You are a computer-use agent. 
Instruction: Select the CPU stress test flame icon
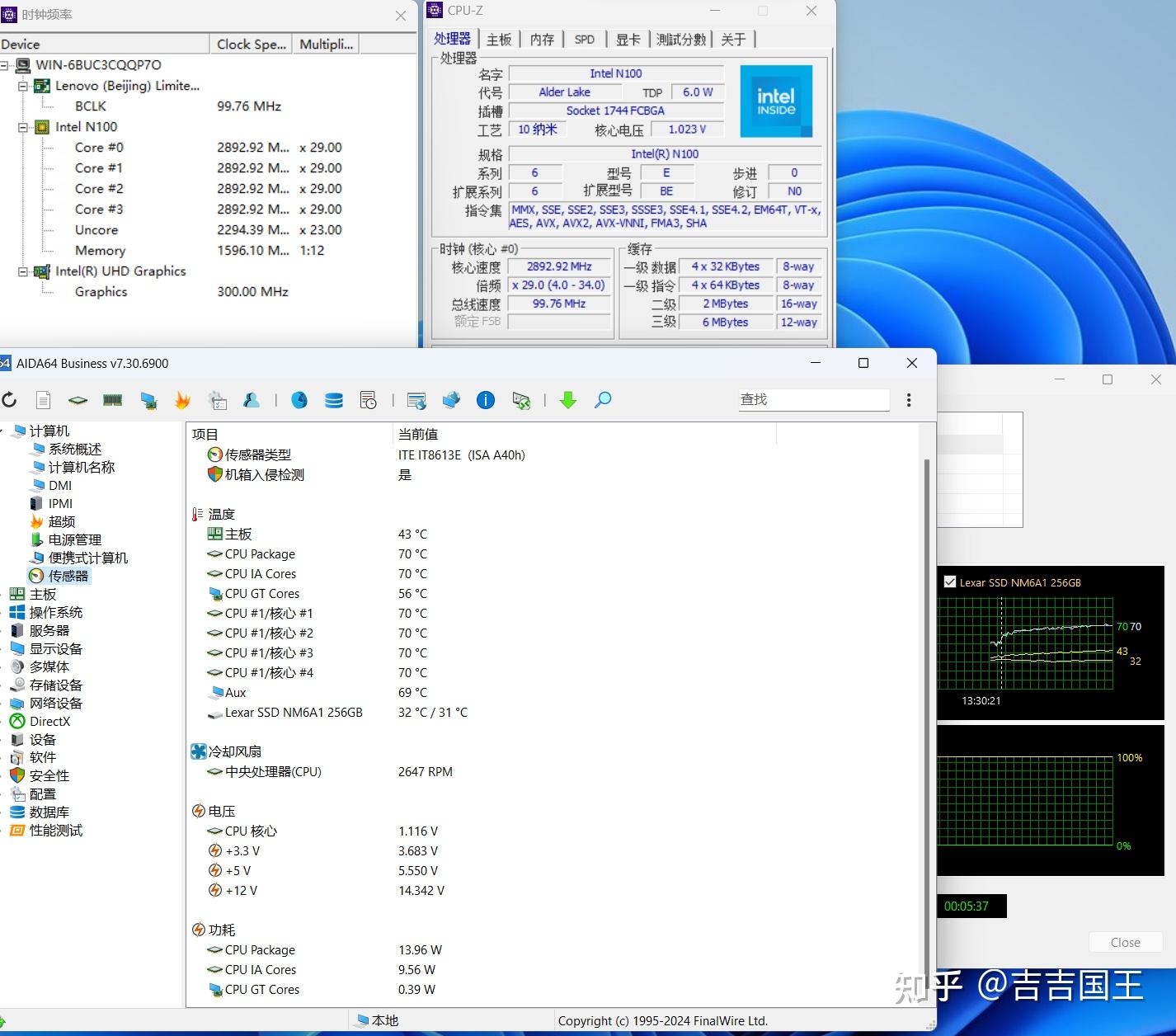[x=182, y=400]
